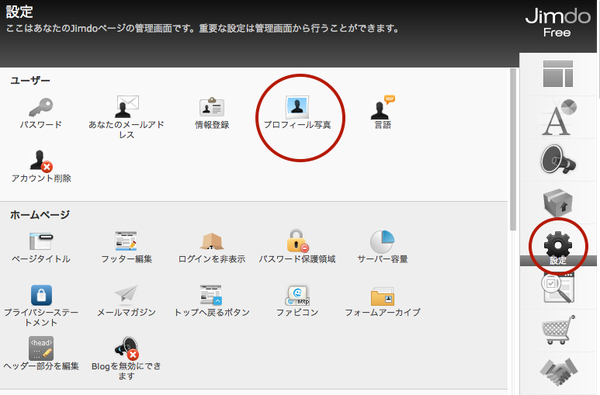Open the handshake icon in sidebar

coord(559,371)
